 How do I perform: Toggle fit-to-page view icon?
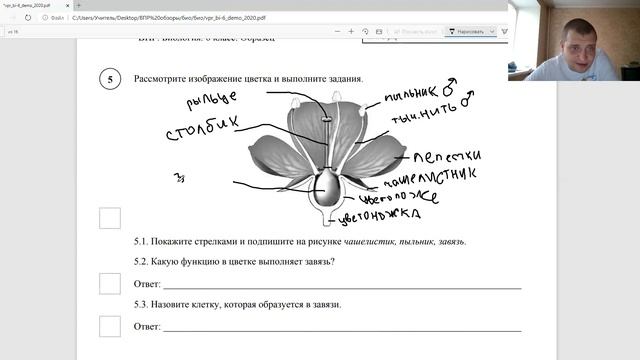(x=379, y=31)
